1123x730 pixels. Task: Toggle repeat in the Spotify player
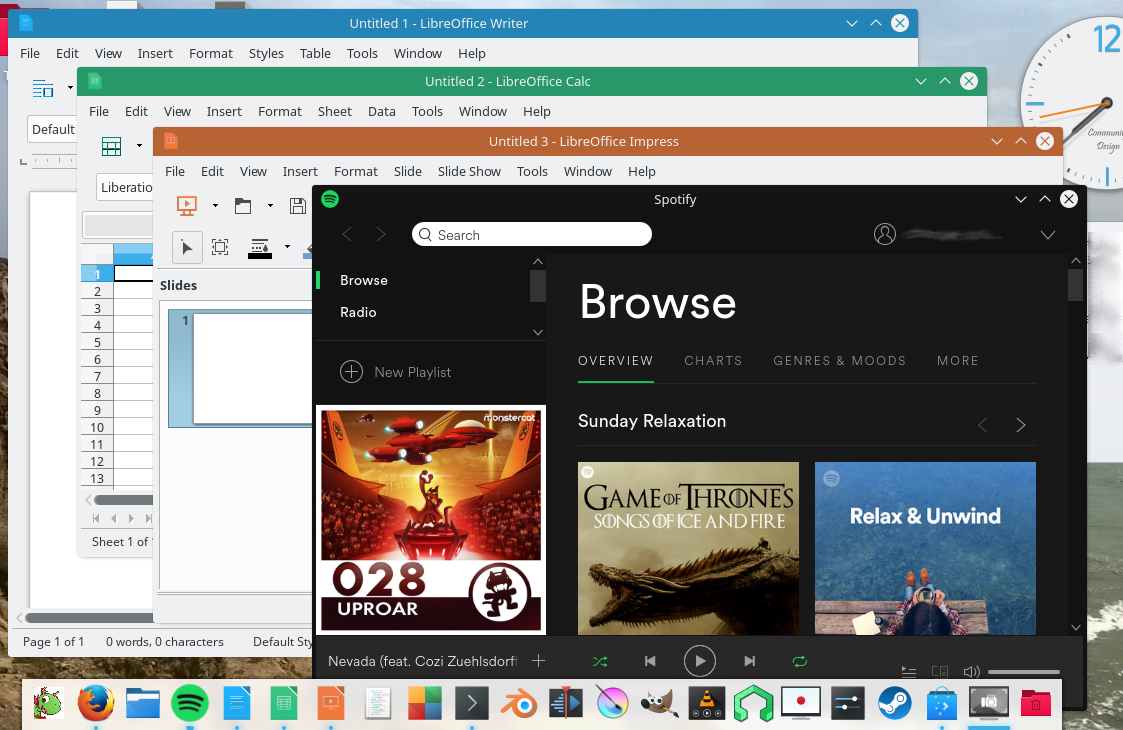click(800, 661)
